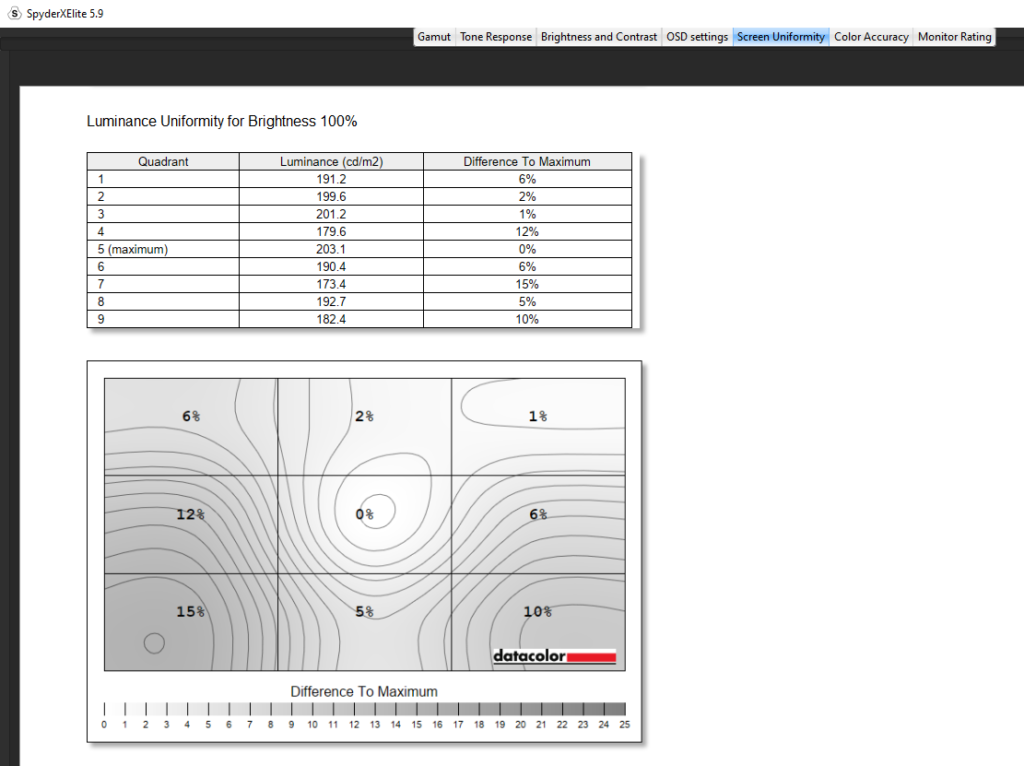Click the 25 mark on the grayscale legend
The width and height of the screenshot is (1024, 766).
click(624, 724)
